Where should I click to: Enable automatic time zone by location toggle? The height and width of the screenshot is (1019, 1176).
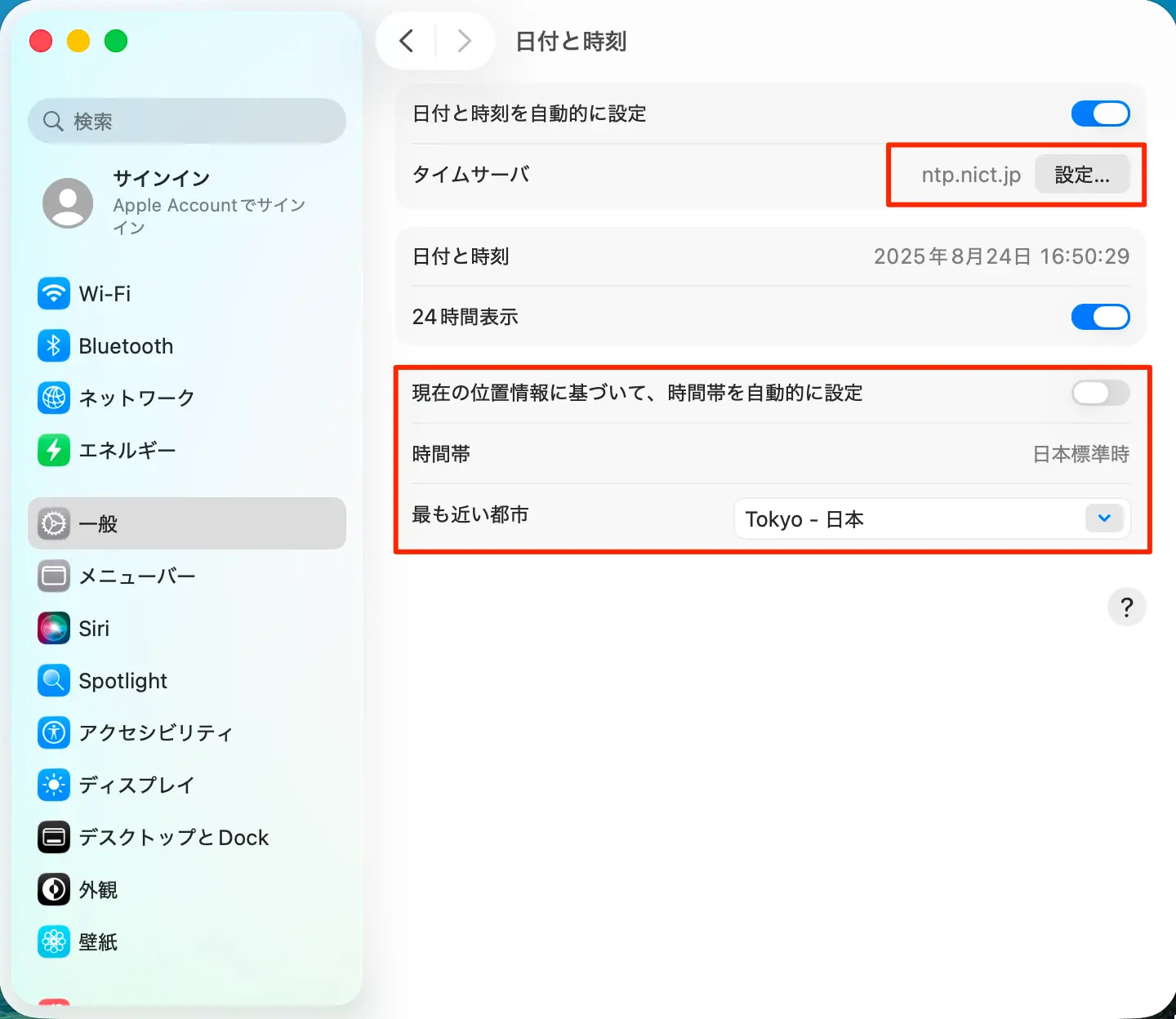point(1100,393)
